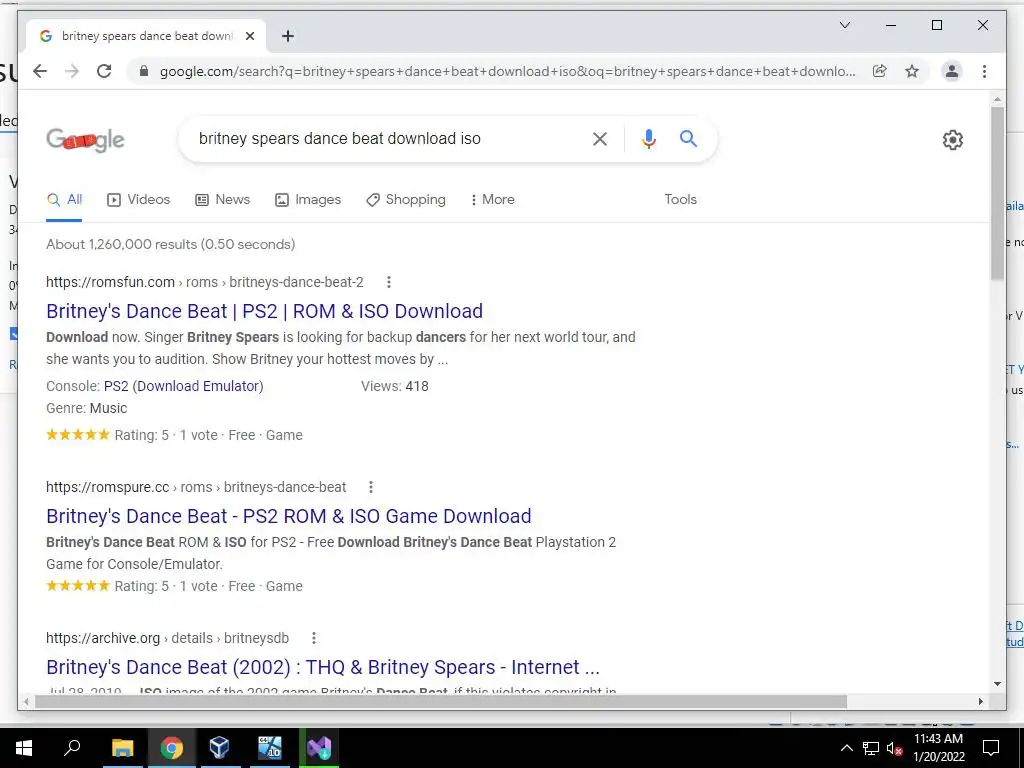This screenshot has height=768, width=1024.
Task: Click the 'About 1,260,000 results' text
Action: point(170,244)
